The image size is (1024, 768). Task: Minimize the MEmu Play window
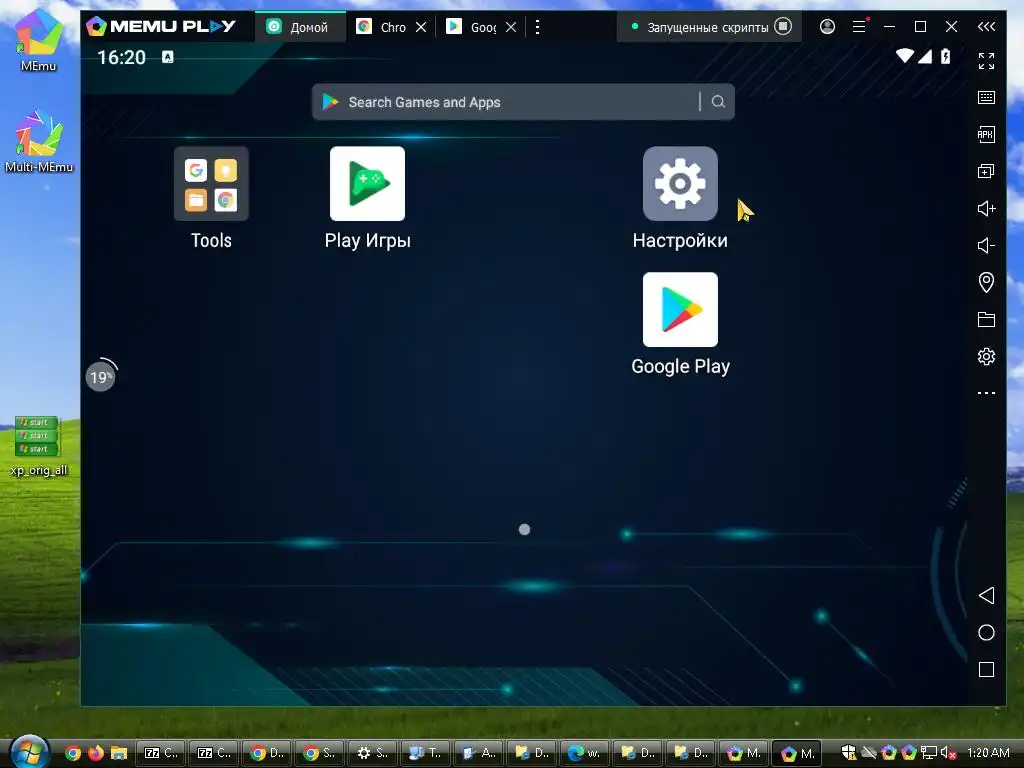(x=889, y=27)
